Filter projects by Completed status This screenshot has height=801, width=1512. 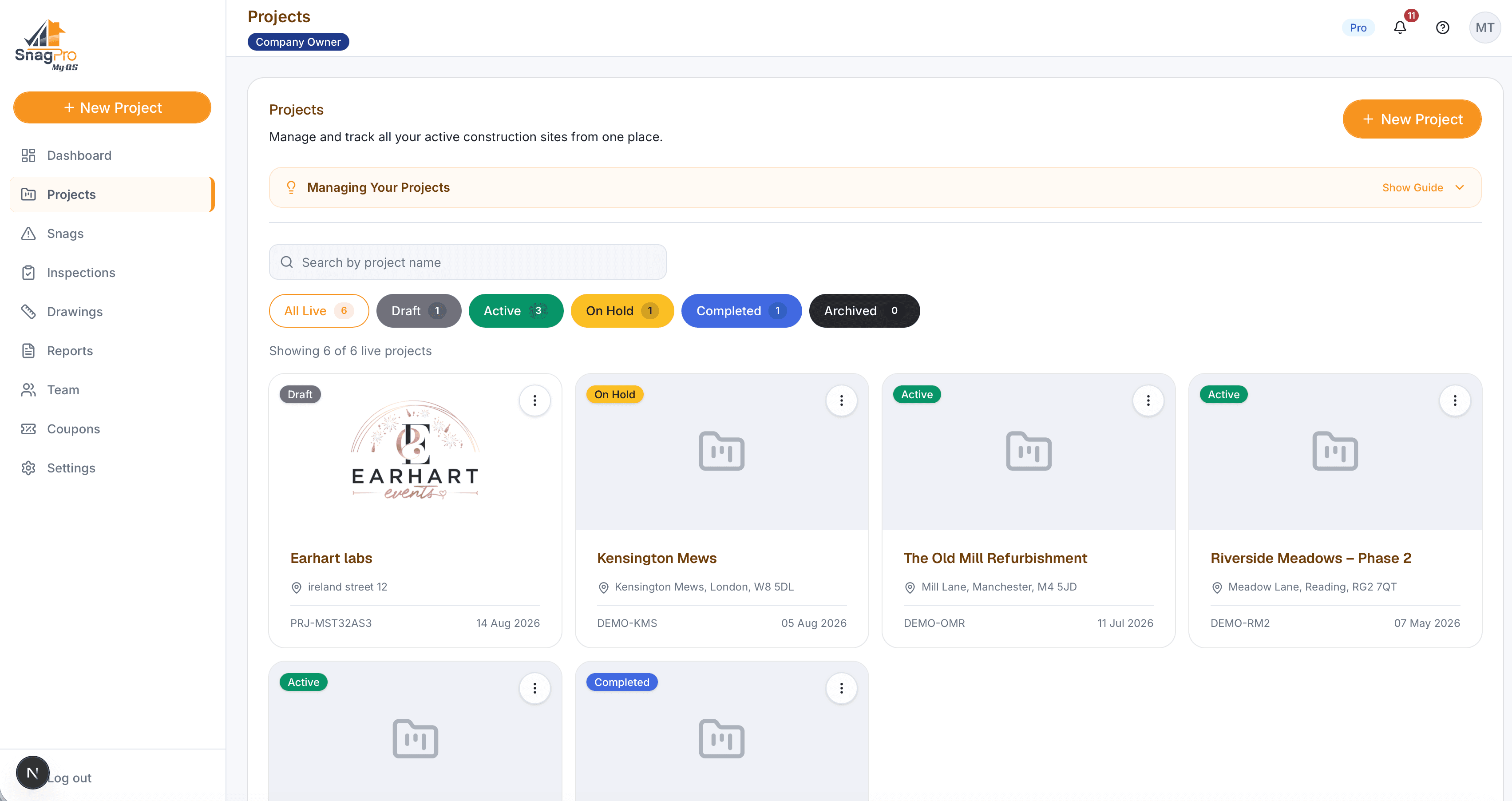pos(741,311)
